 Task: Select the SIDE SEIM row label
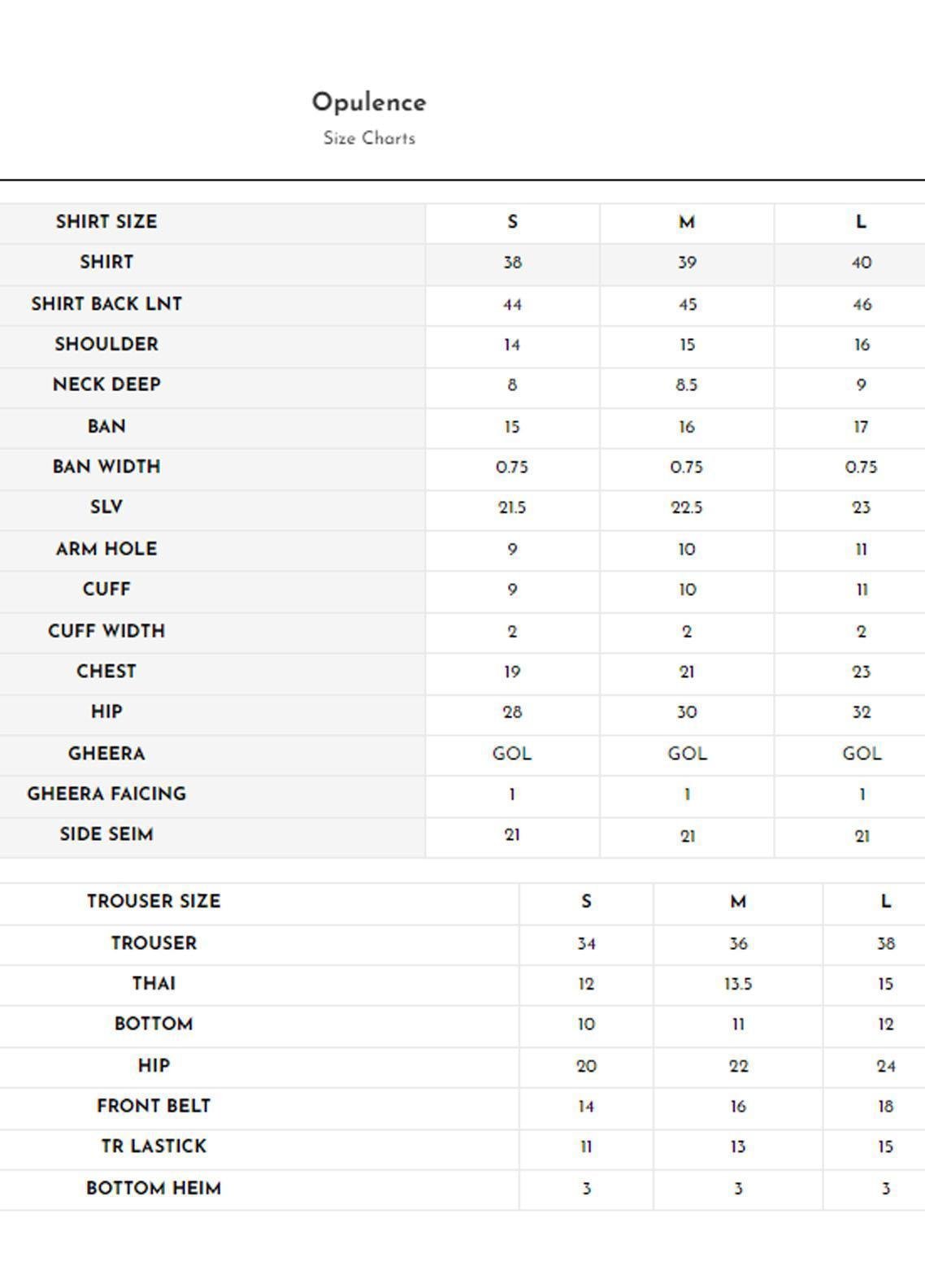click(106, 835)
